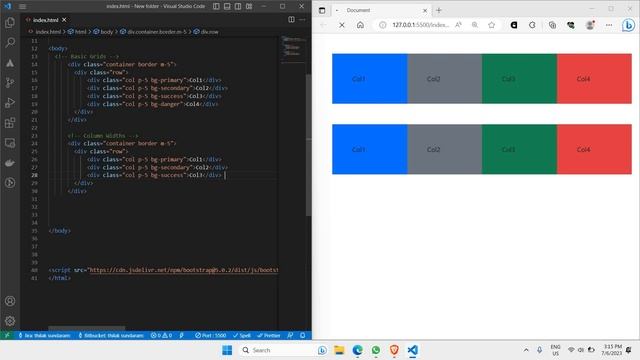Open the Extensions view in VS Code
Screen dimensions: 640x360
10,122
